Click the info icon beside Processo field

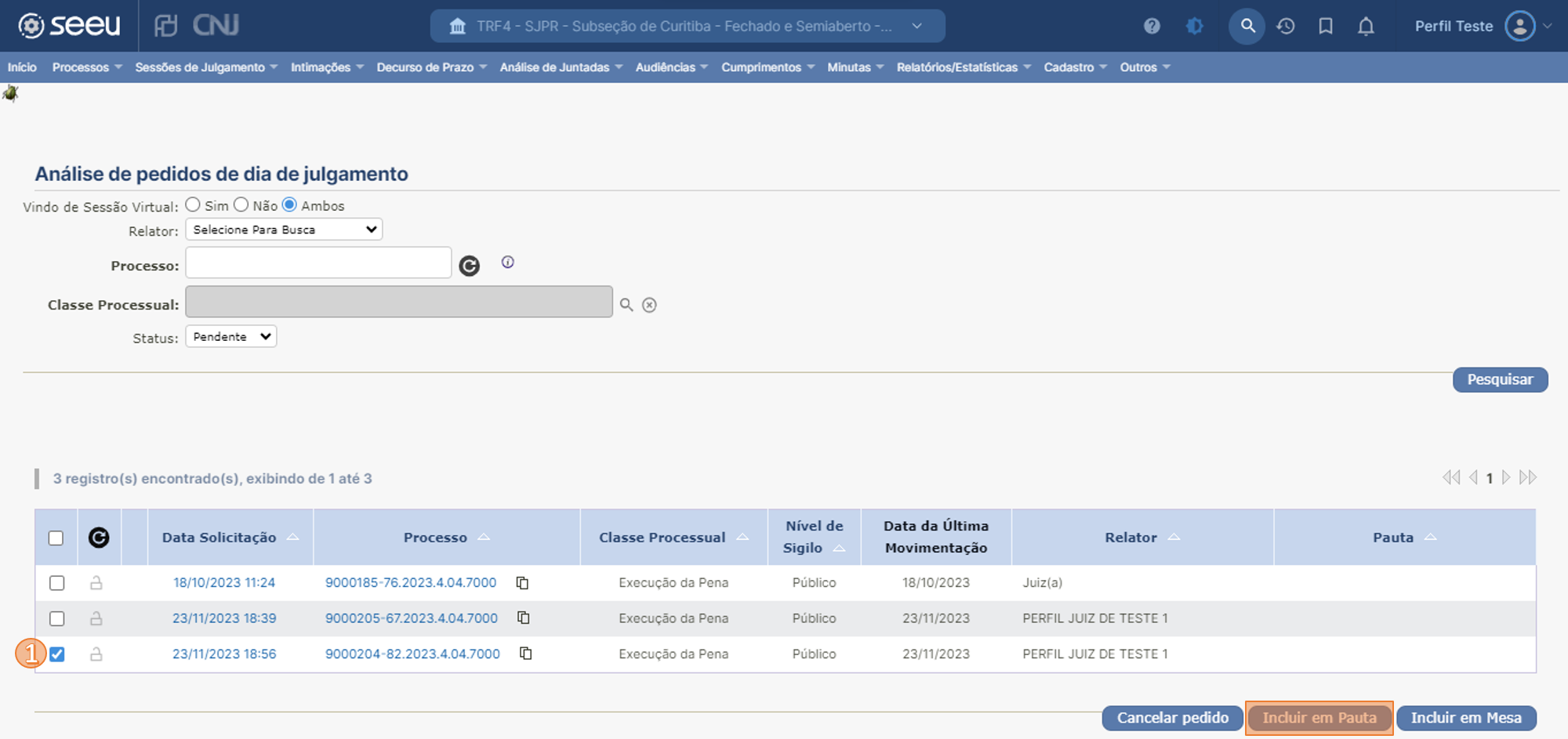[x=508, y=263]
